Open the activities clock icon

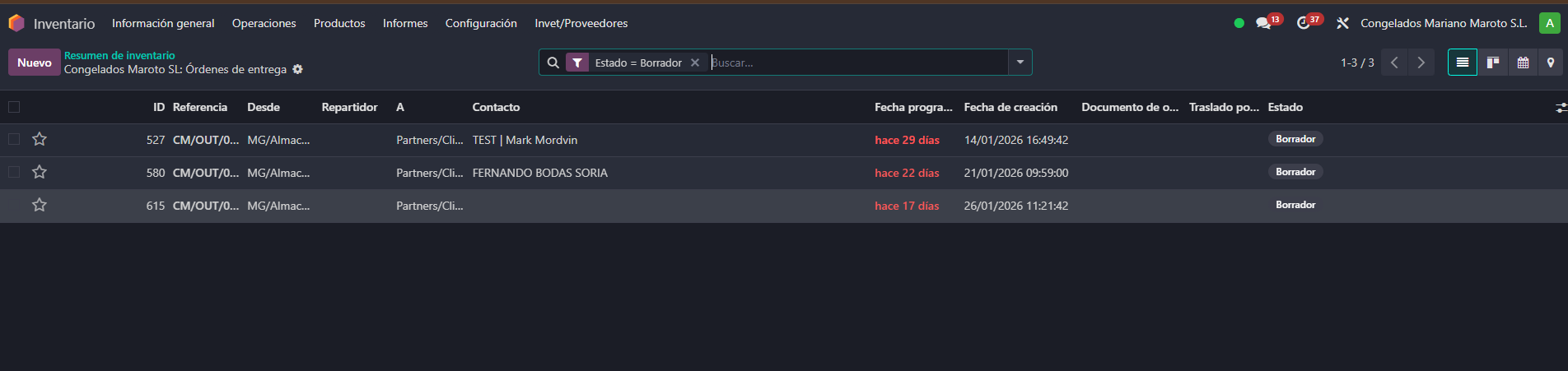[x=1303, y=23]
